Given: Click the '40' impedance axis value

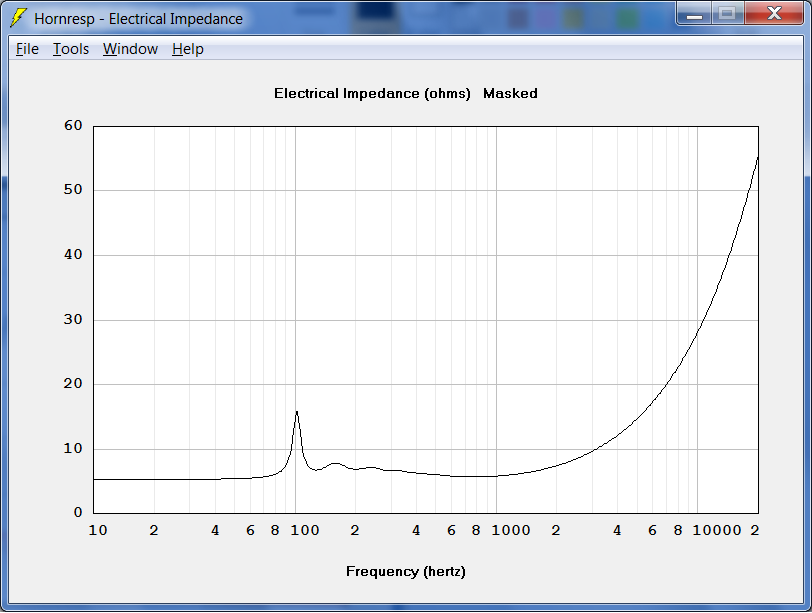Looking at the screenshot, I should 73,255.
